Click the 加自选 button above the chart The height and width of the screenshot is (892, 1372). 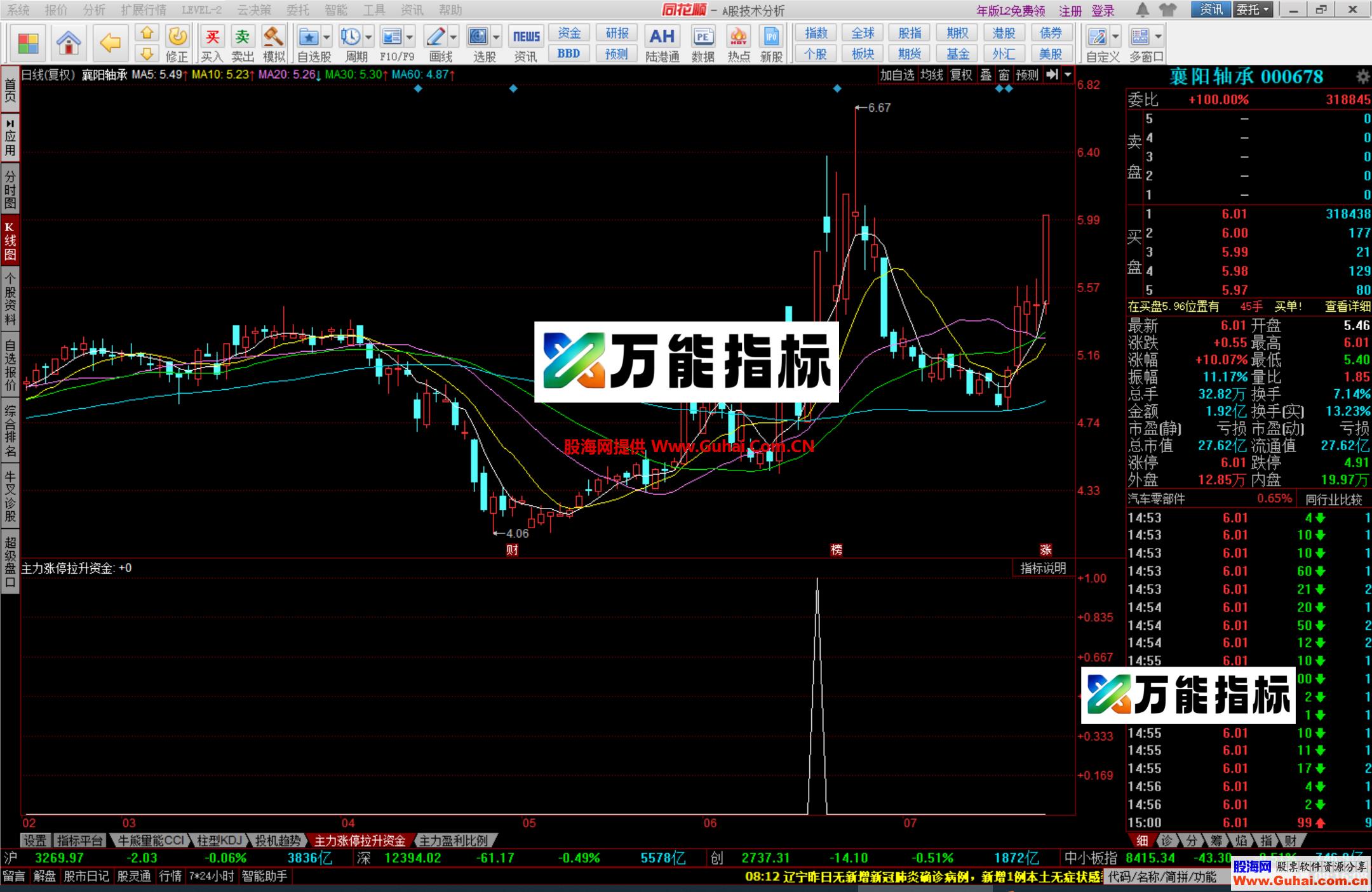tap(898, 74)
